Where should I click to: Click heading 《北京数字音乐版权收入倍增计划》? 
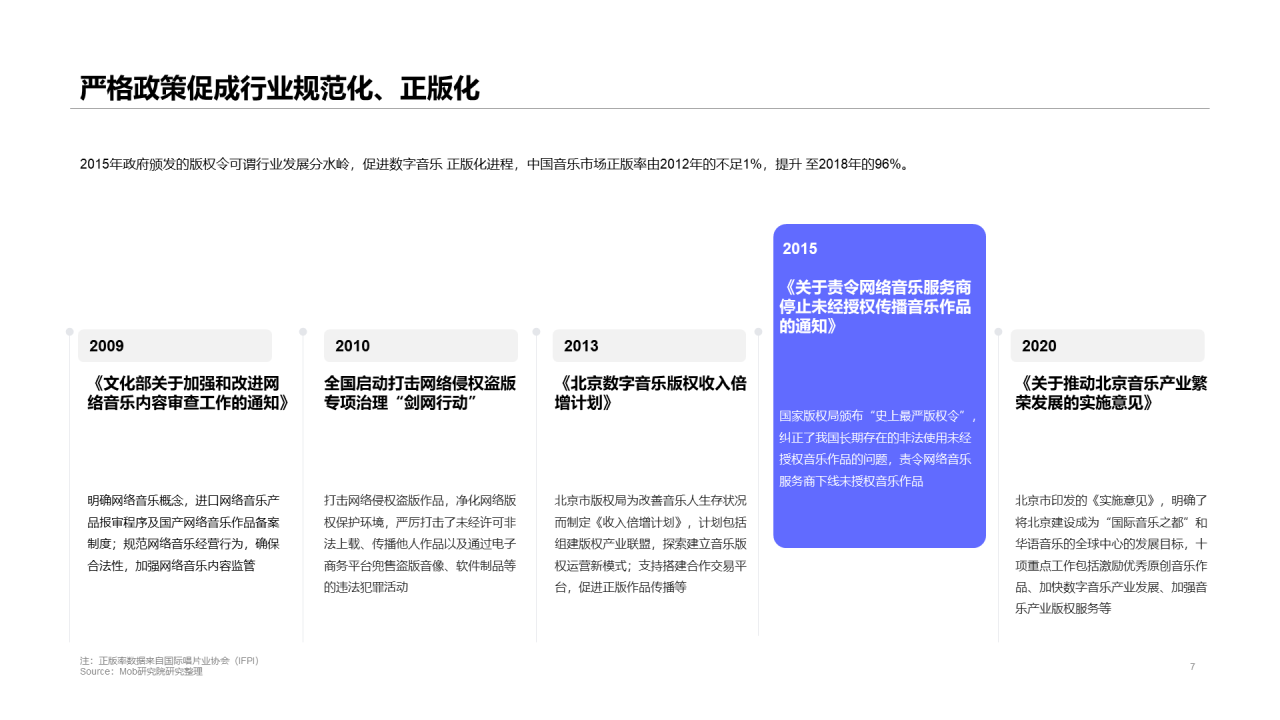pos(650,393)
